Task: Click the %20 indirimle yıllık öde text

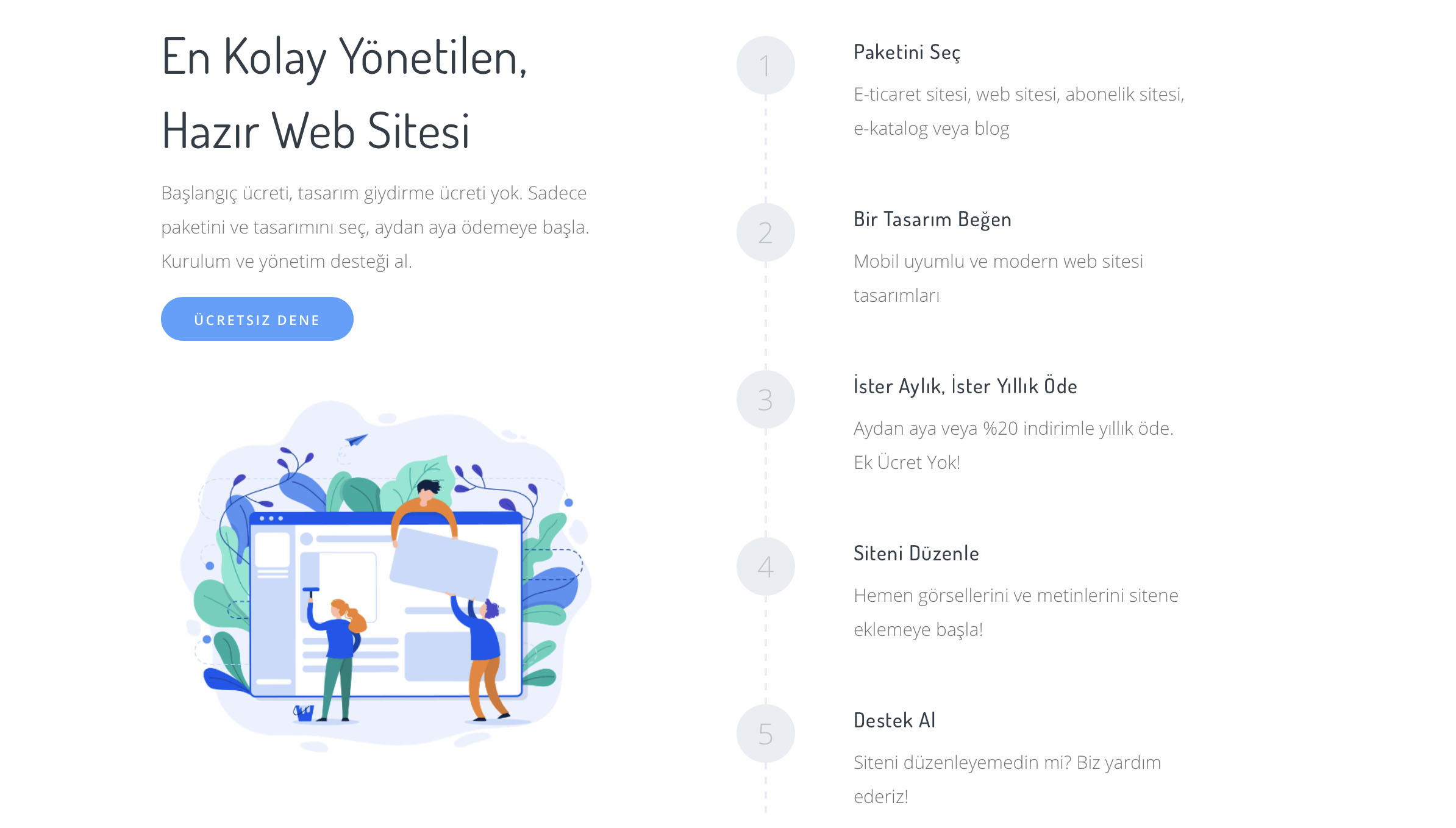Action: [1078, 428]
